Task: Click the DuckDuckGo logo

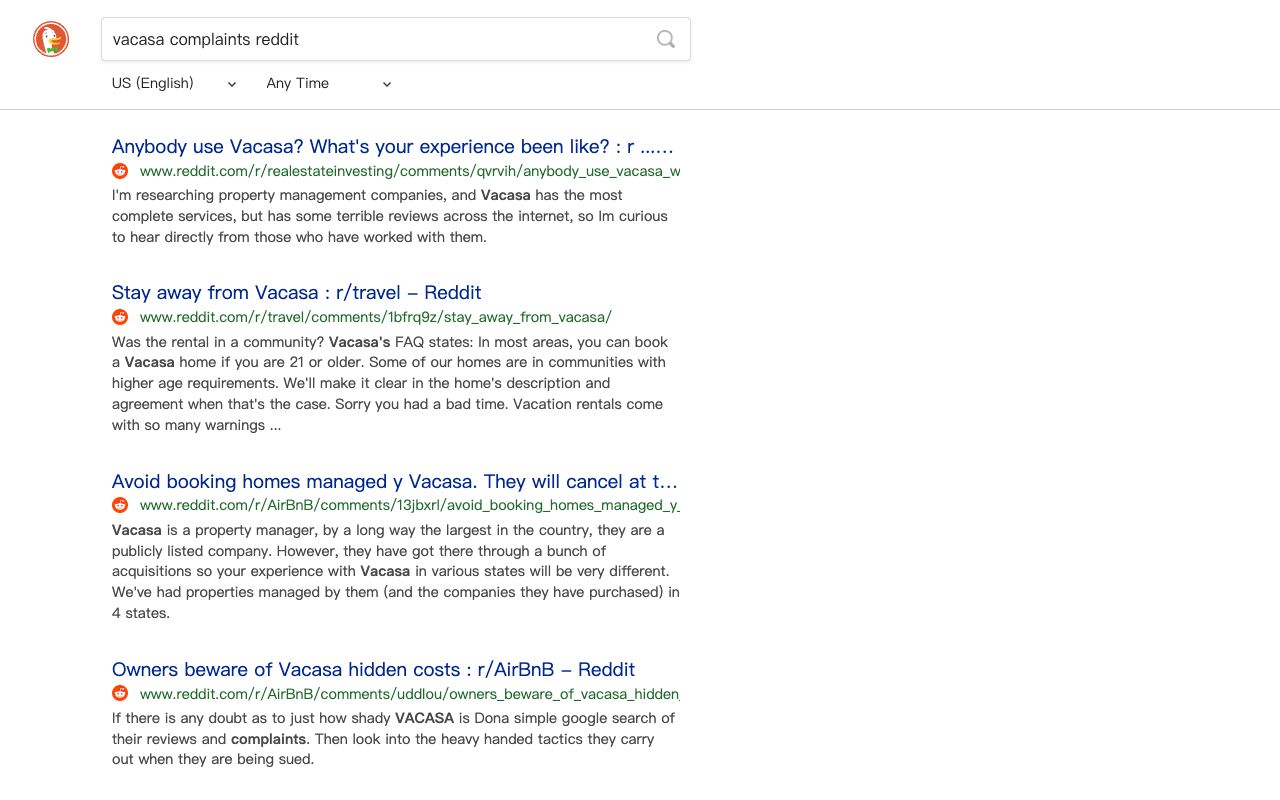Action: point(51,39)
